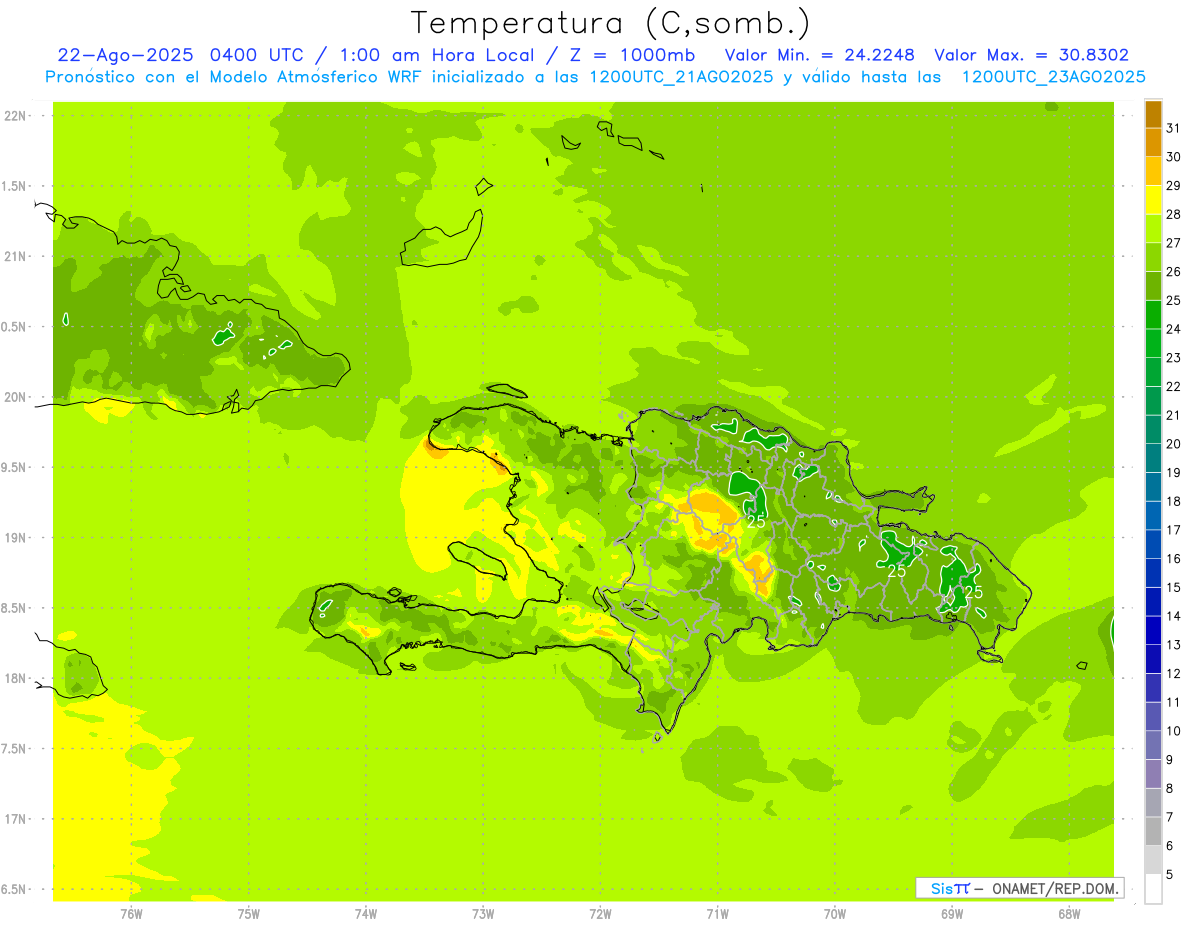Click legend value 17 on the color scale
Screen dimensions: 1200x927
click(1174, 530)
